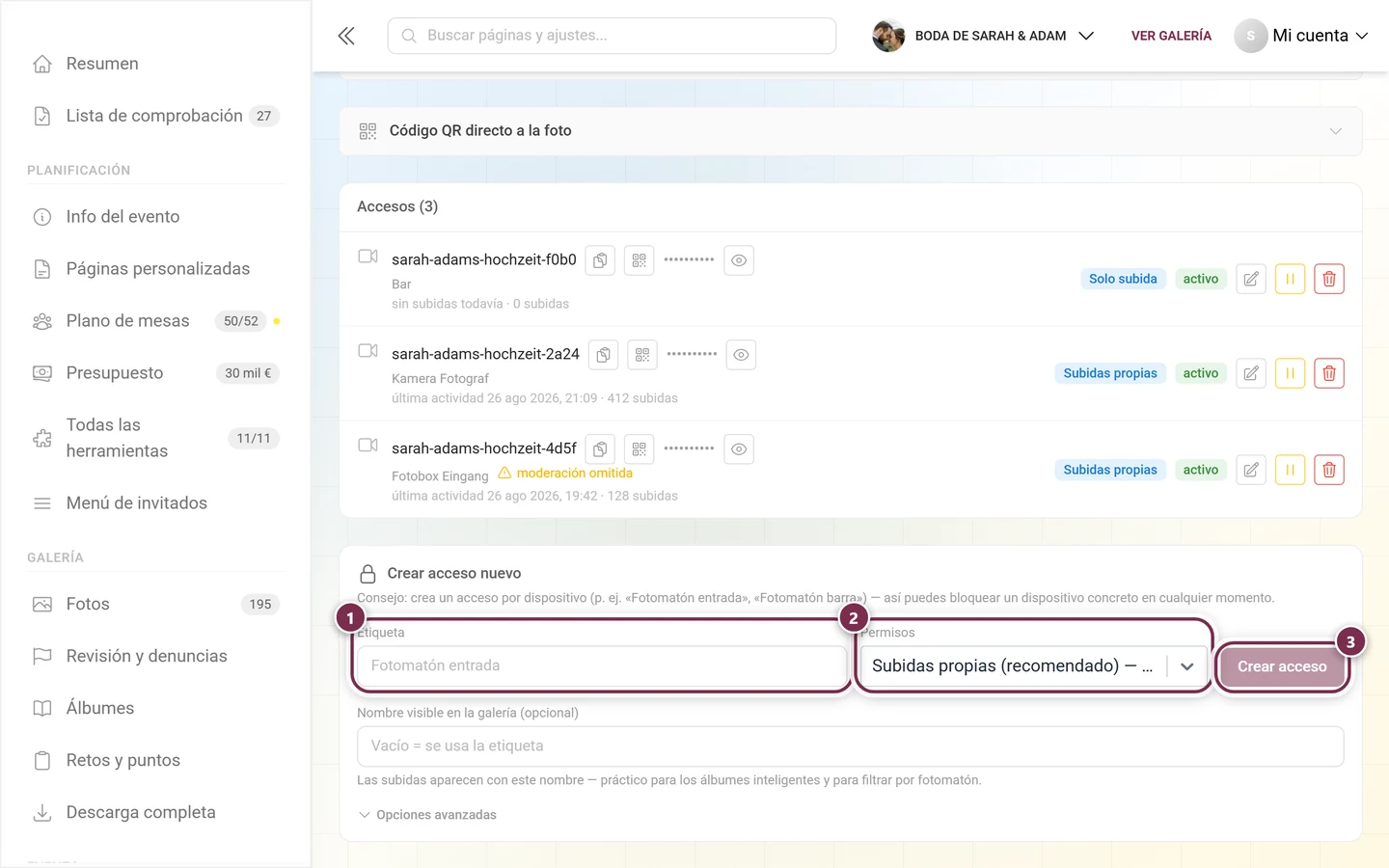Screen dimensions: 1389x868
Task: Open the Boda de Sarah & Adam event switcher
Action: (x=984, y=36)
